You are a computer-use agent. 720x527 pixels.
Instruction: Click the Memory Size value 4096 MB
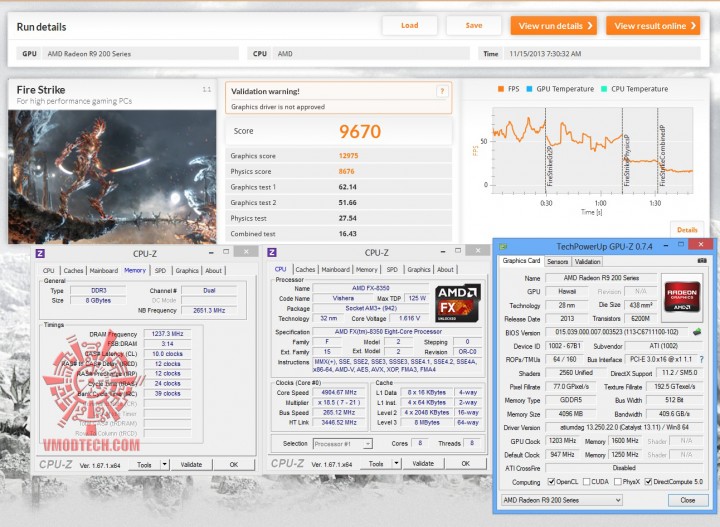coord(570,414)
